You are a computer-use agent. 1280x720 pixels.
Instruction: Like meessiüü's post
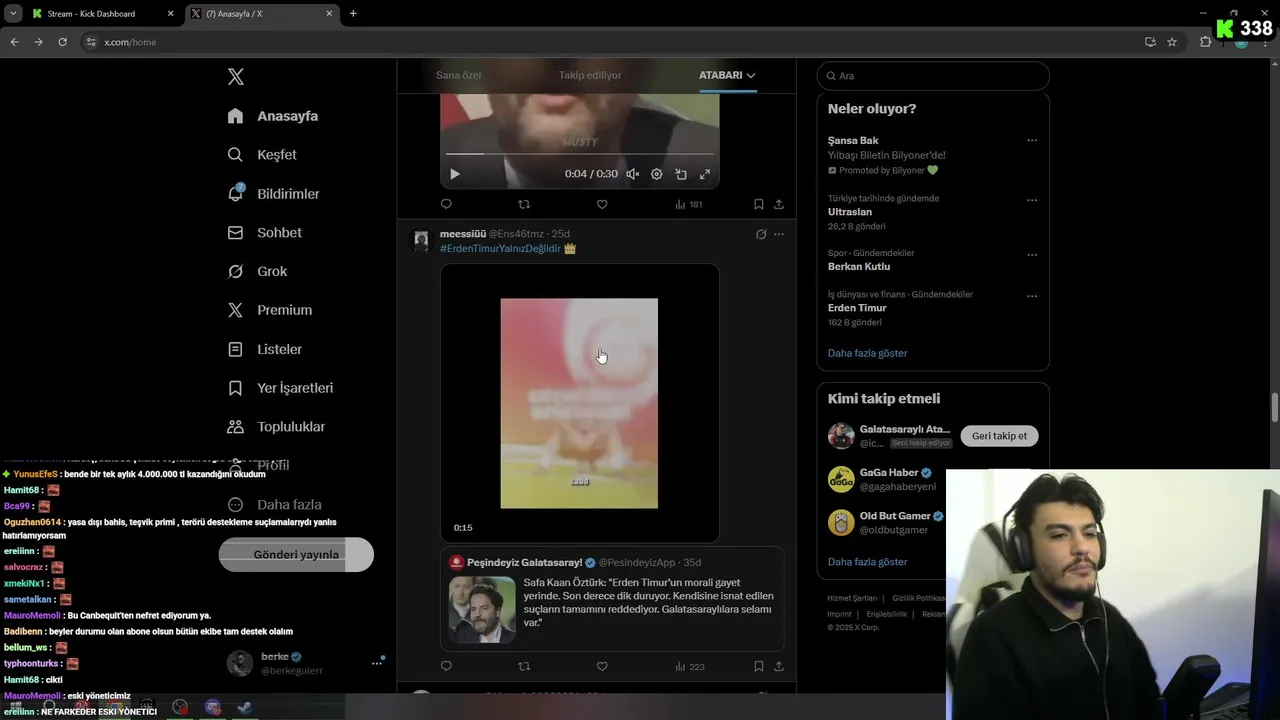[602, 666]
